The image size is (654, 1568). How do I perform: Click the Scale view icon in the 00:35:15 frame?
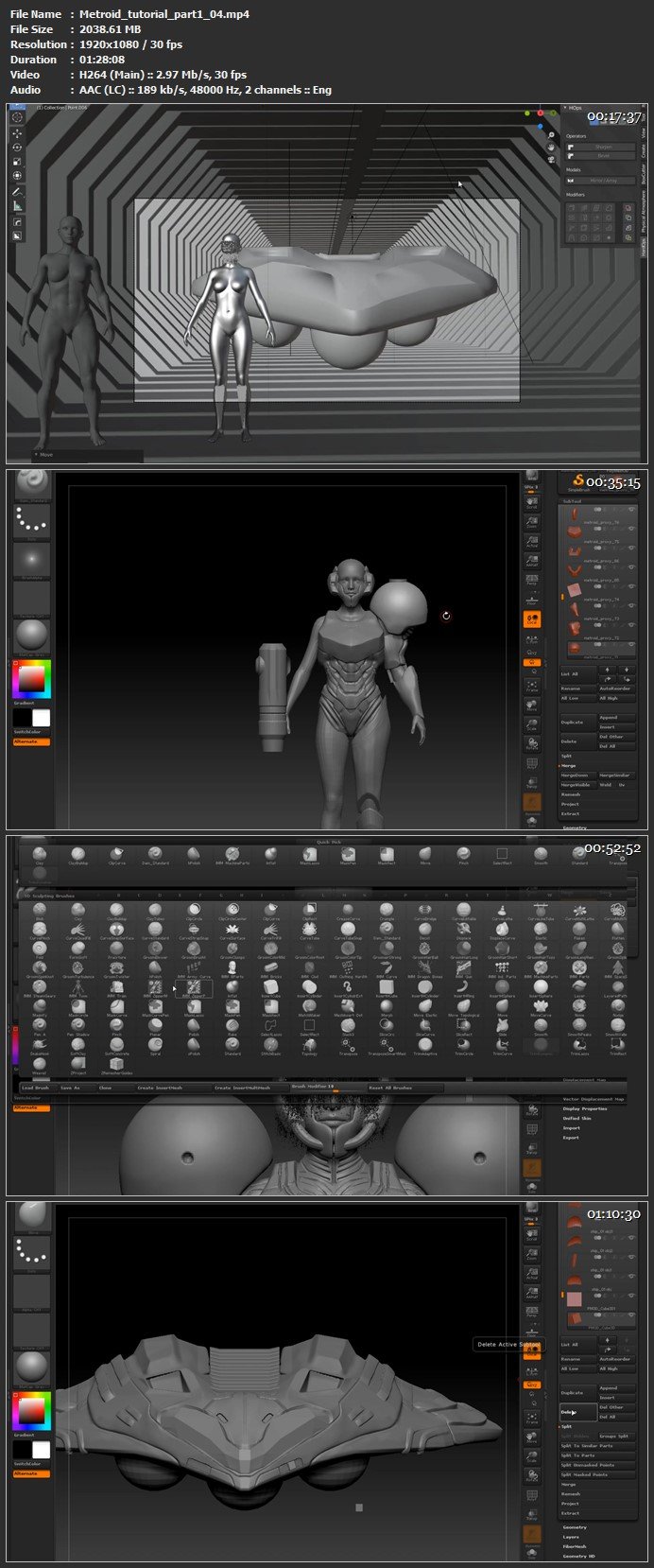(x=531, y=725)
